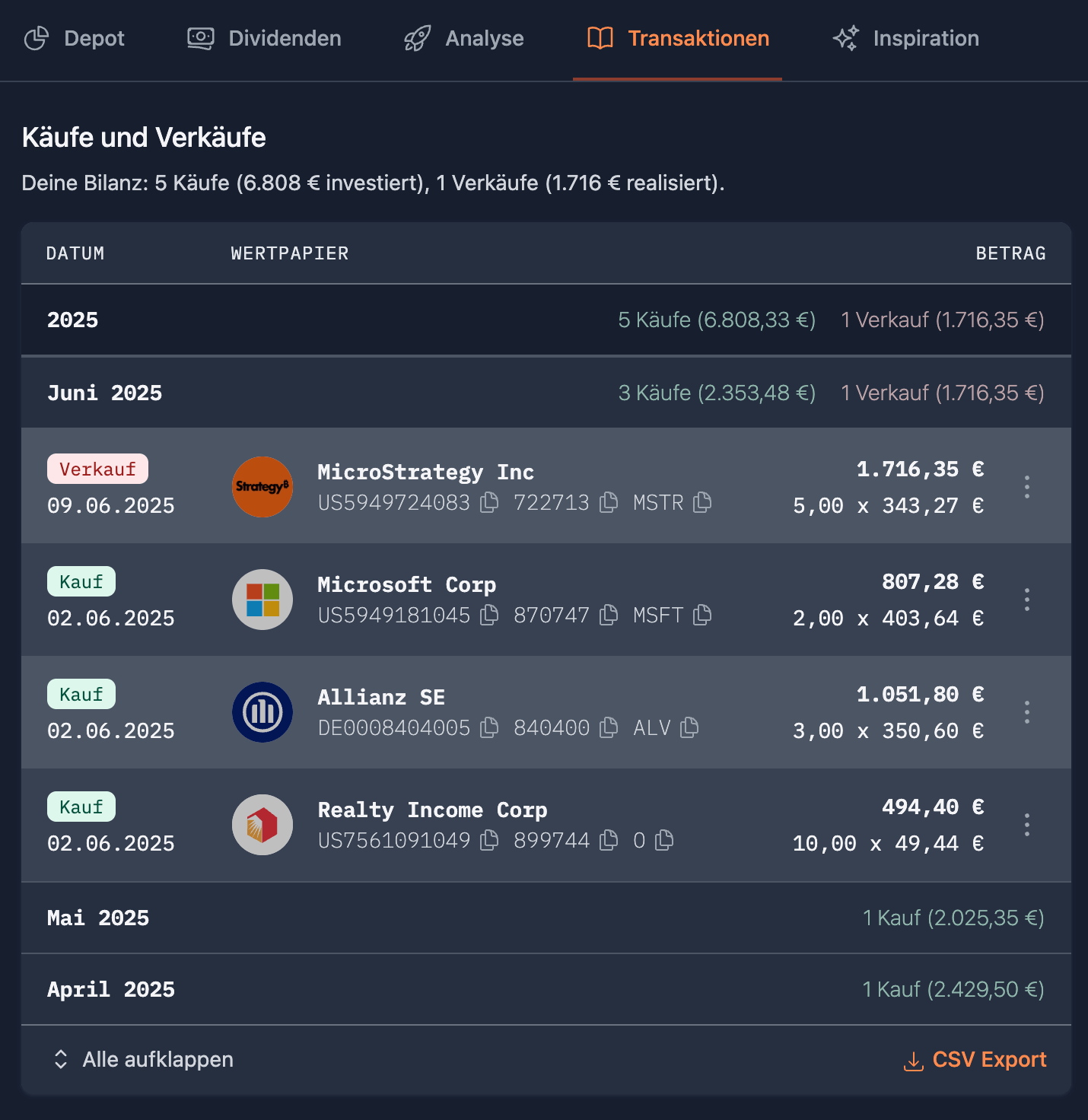This screenshot has width=1088, height=1120.
Task: Open the Analyse tab
Action: (x=464, y=39)
